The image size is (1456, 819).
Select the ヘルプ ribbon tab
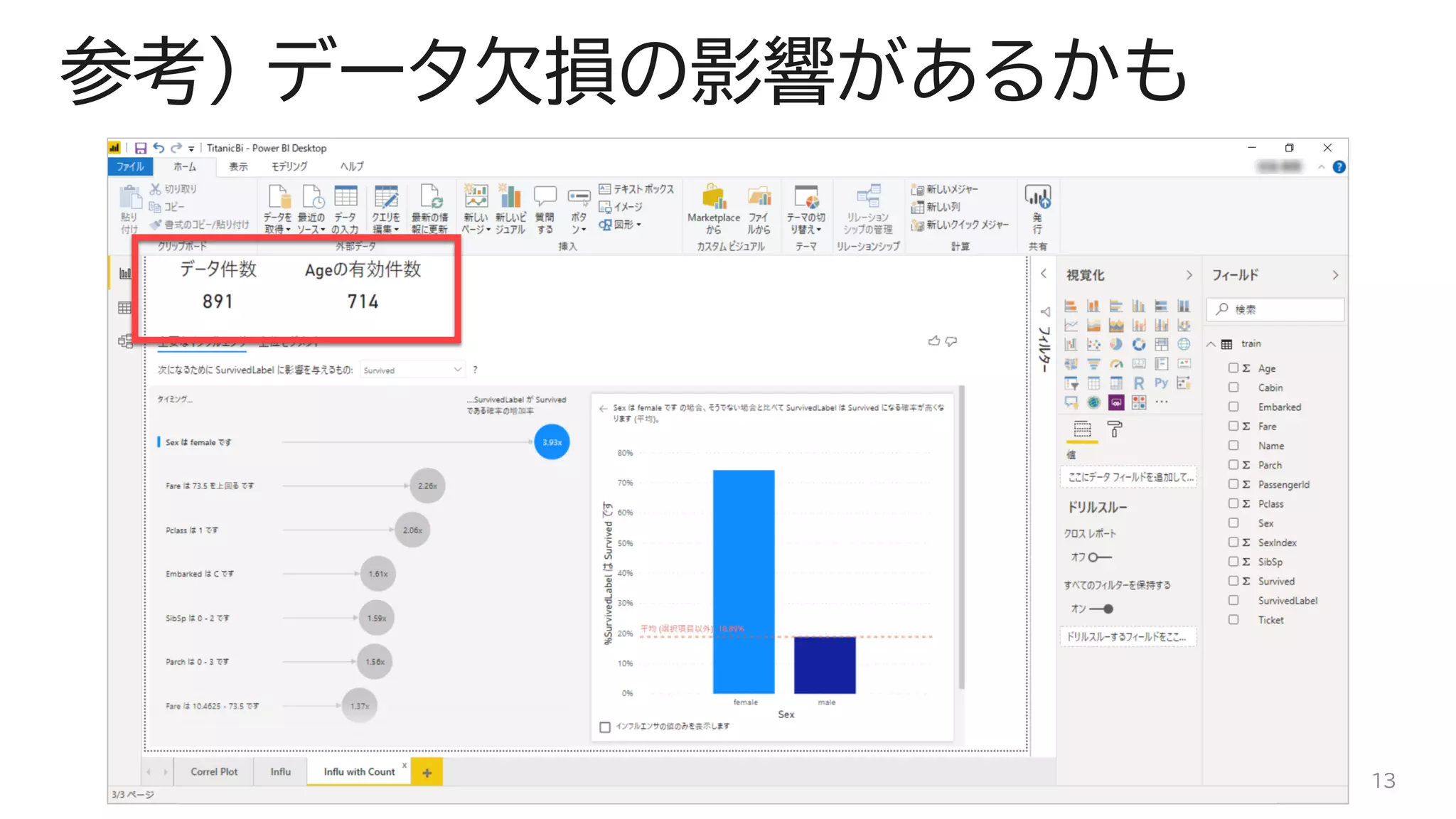[x=352, y=166]
